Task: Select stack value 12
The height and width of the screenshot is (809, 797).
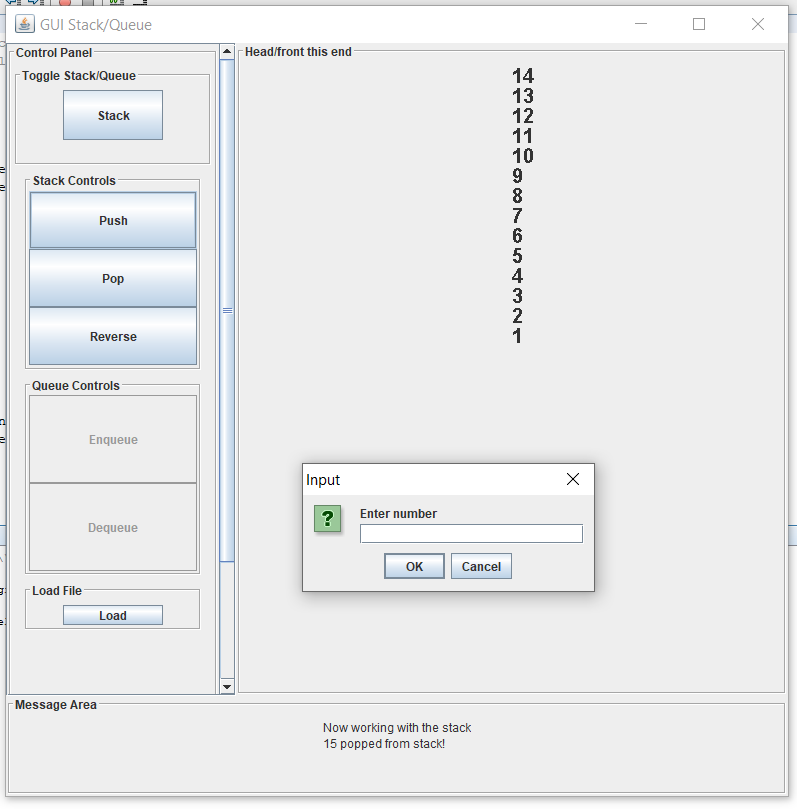Action: point(523,116)
